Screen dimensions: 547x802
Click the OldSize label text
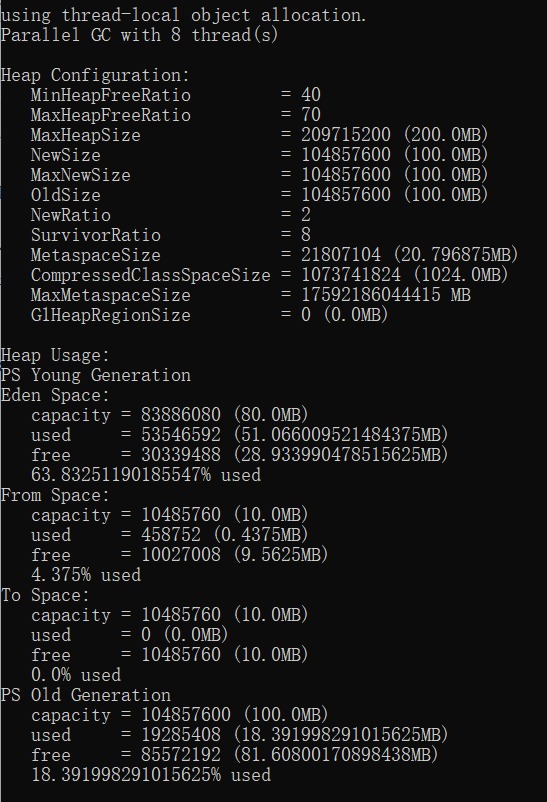tap(65, 195)
